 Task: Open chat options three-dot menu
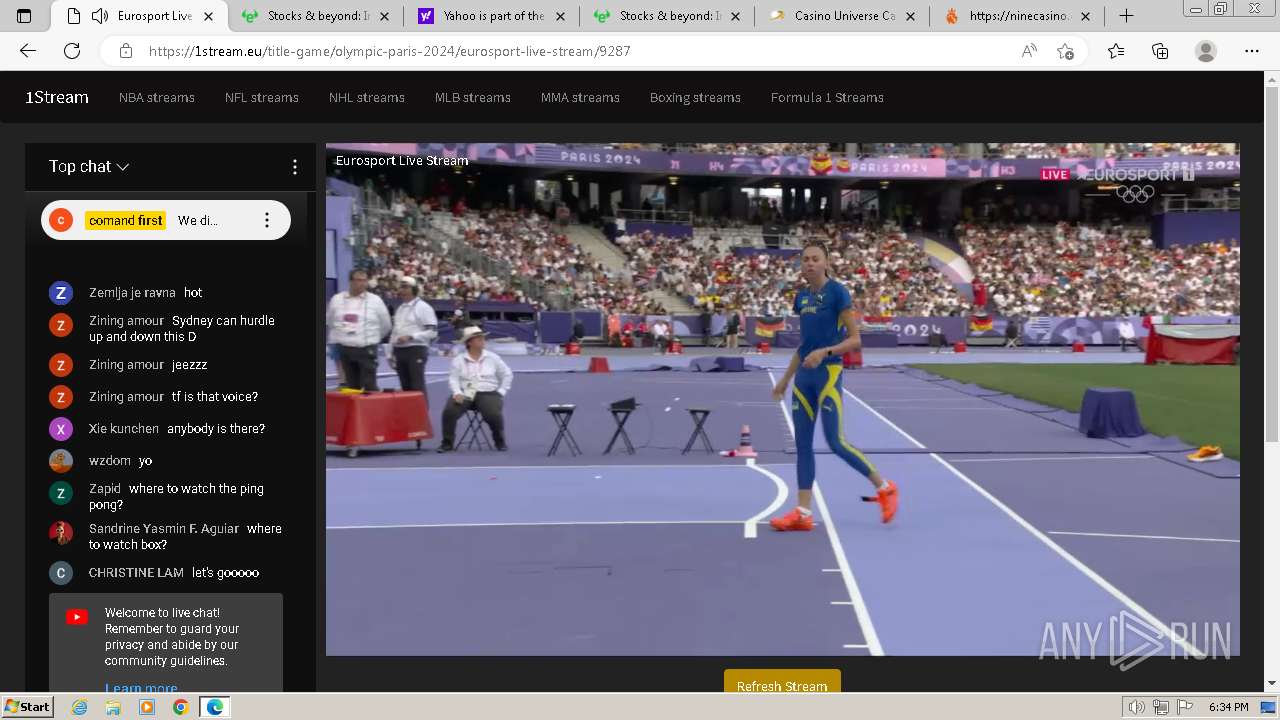[294, 167]
